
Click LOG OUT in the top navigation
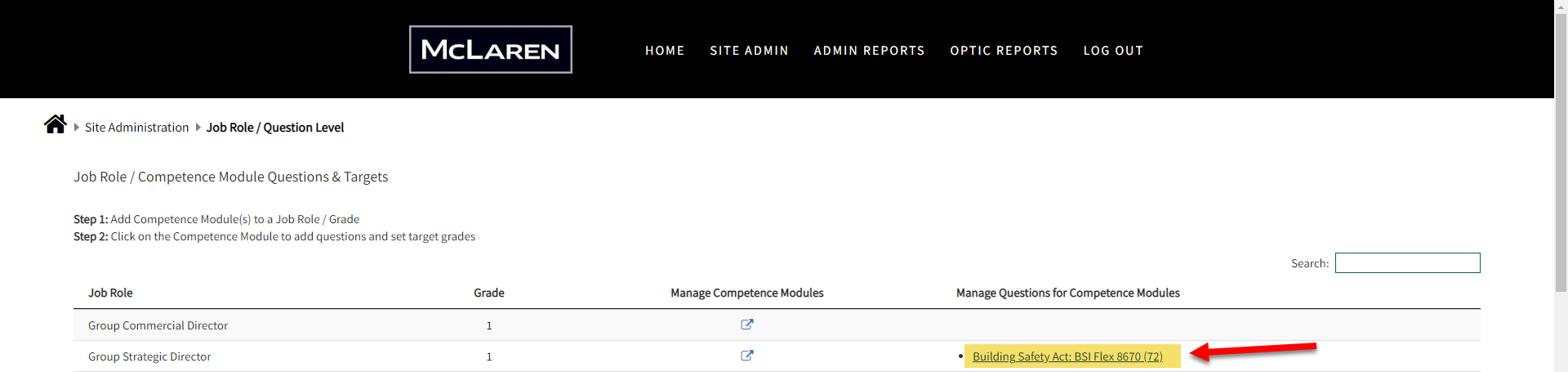tap(1113, 51)
